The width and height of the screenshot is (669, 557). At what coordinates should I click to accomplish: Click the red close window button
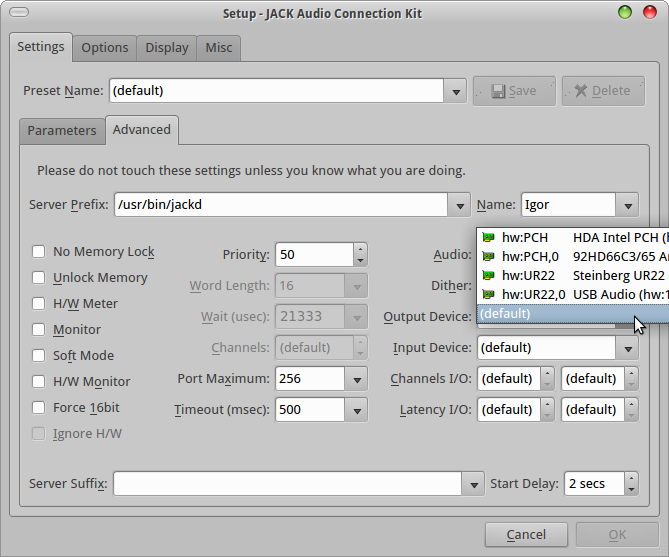[x=650, y=12]
